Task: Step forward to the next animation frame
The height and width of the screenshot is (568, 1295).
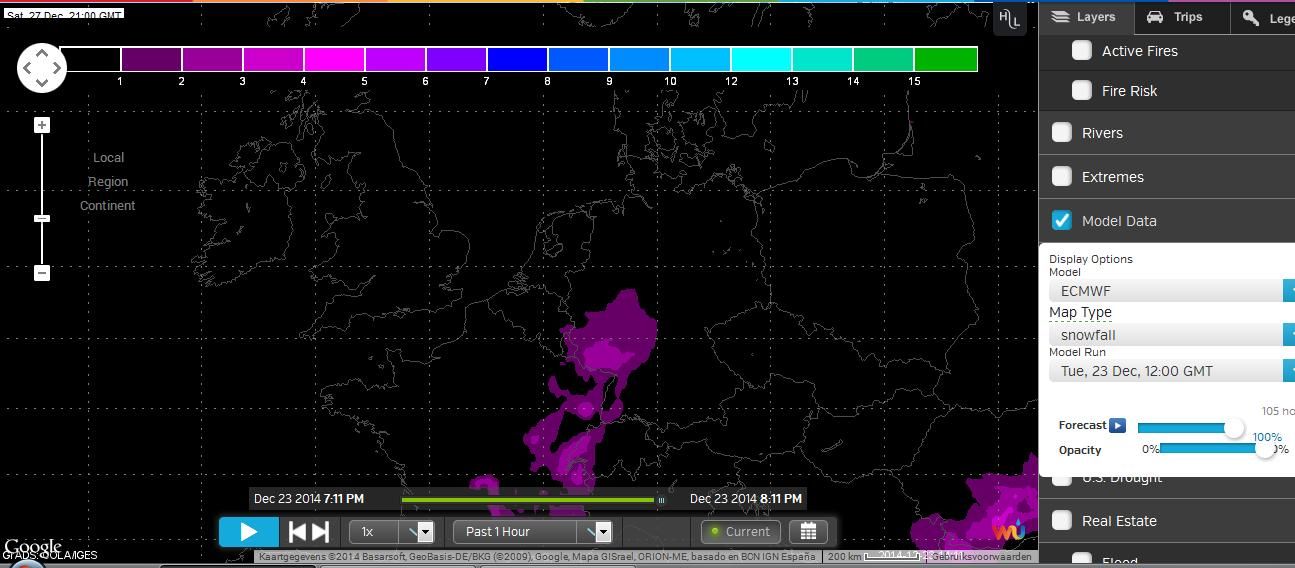Action: pyautogui.click(x=320, y=532)
